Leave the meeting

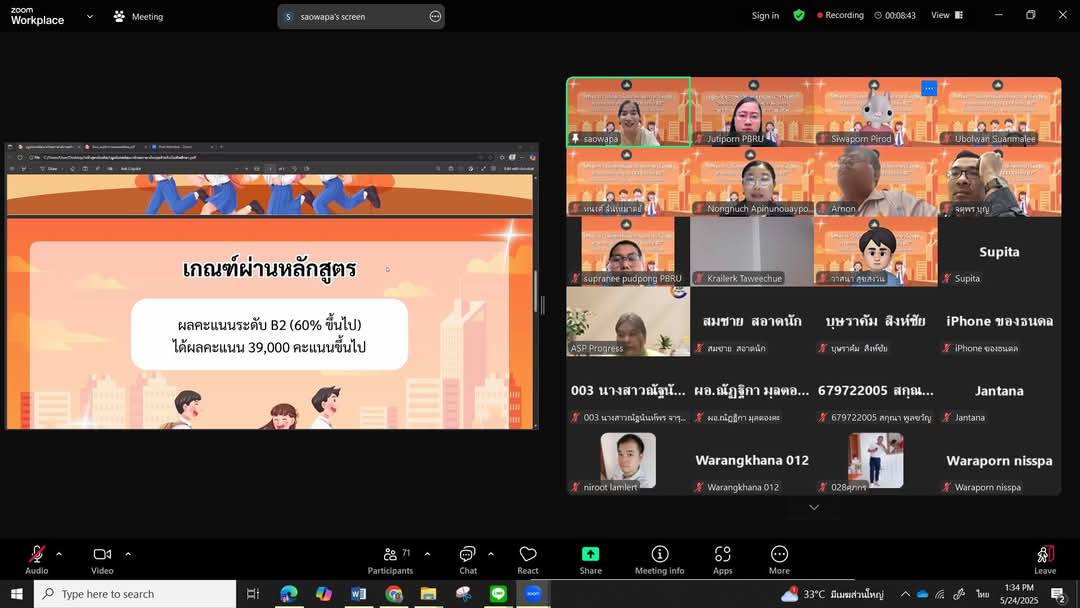(1044, 559)
